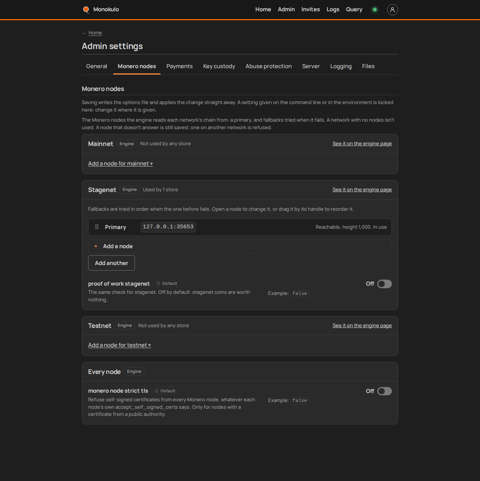Open Stagenet's See it on the engine page link
480x481 pixels.
pos(362,190)
